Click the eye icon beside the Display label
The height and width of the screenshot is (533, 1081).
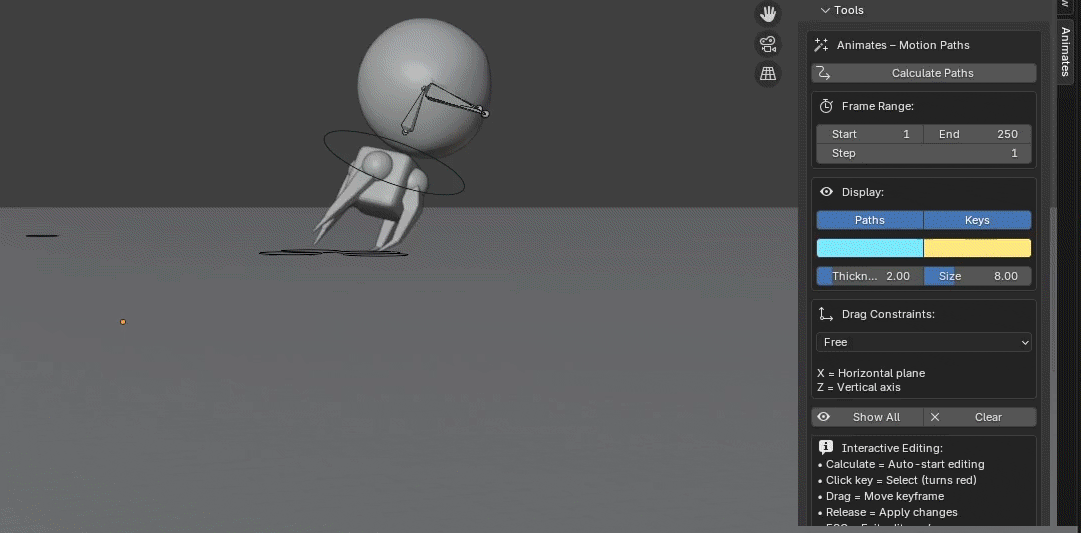tap(826, 192)
